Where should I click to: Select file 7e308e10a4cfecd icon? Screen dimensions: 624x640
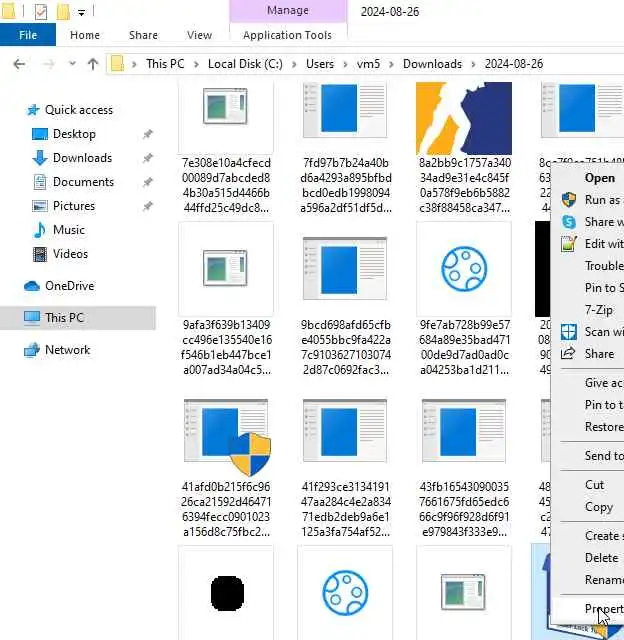tap(226, 107)
